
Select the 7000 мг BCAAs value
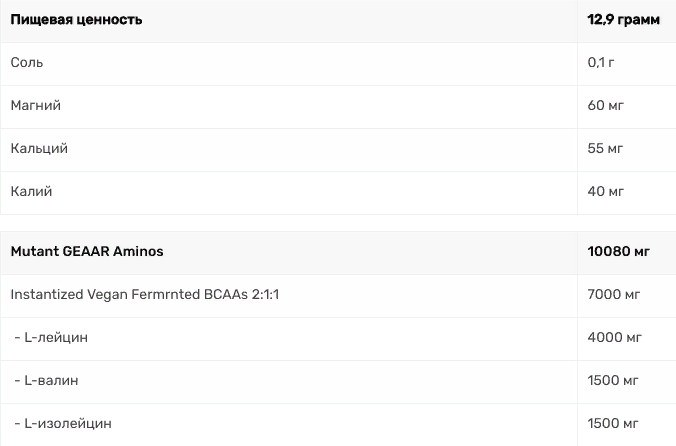(x=613, y=295)
